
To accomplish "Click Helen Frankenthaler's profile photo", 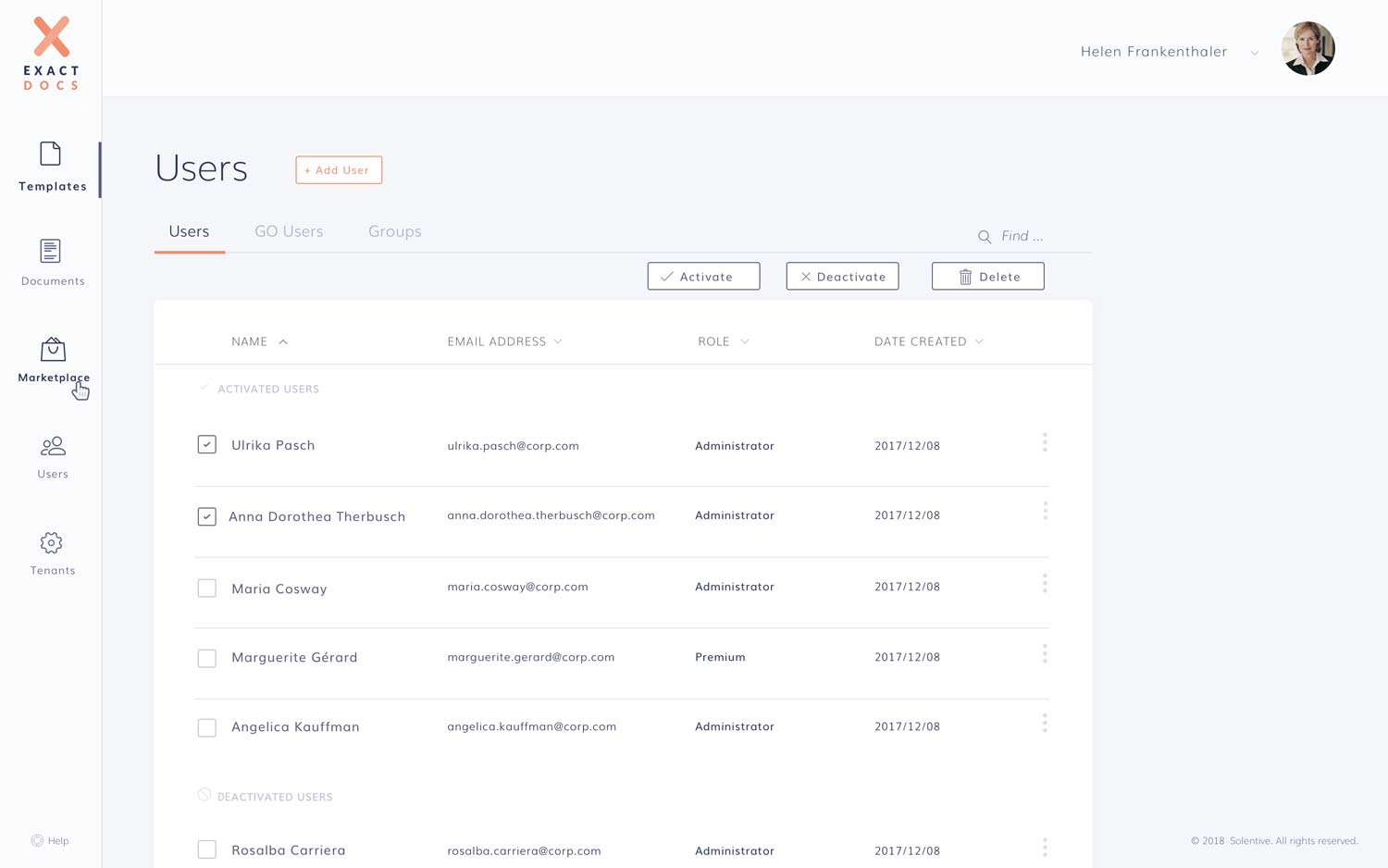I will click(x=1307, y=49).
